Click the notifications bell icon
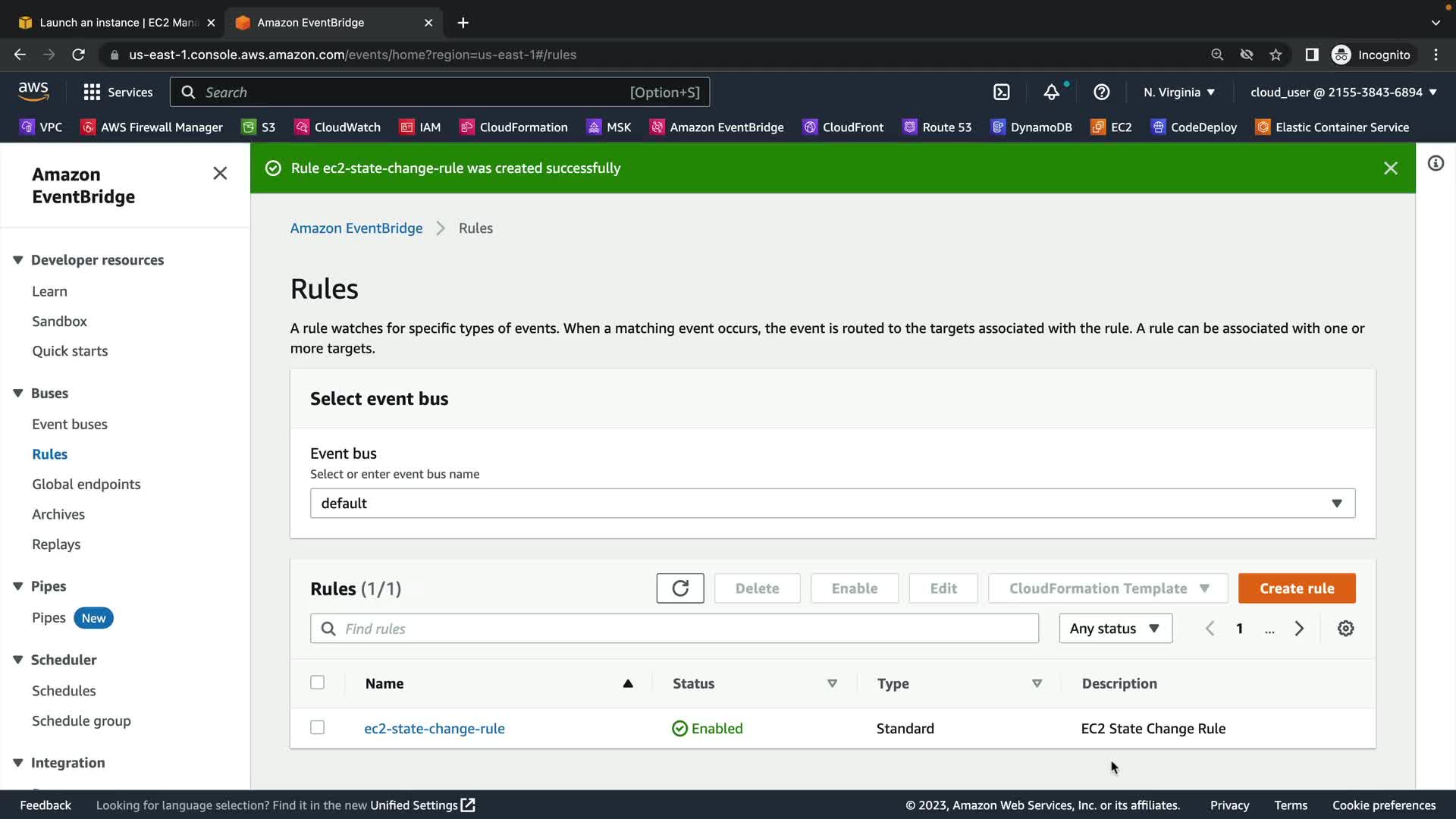 (1051, 93)
